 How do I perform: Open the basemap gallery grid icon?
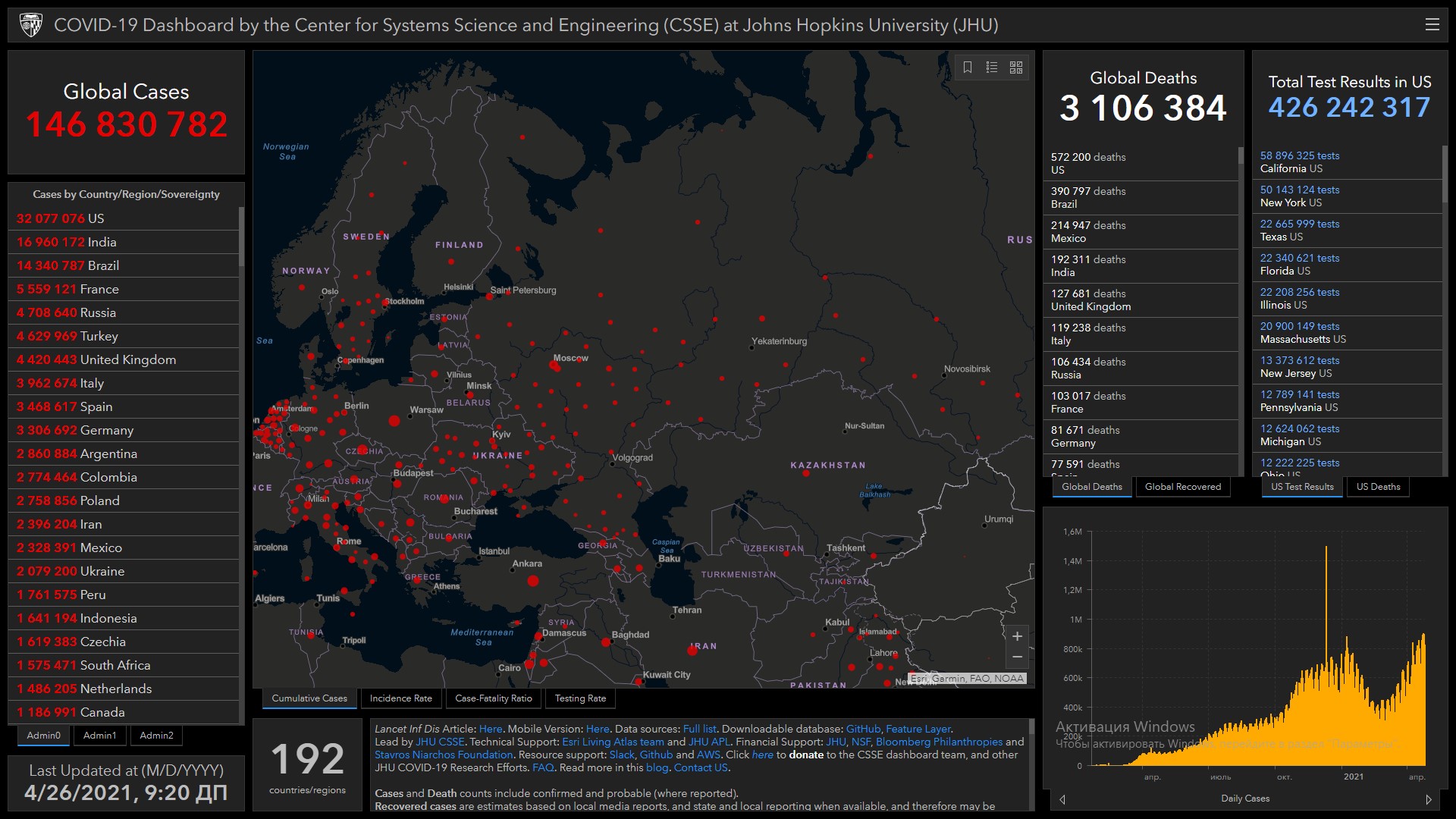[x=1016, y=67]
